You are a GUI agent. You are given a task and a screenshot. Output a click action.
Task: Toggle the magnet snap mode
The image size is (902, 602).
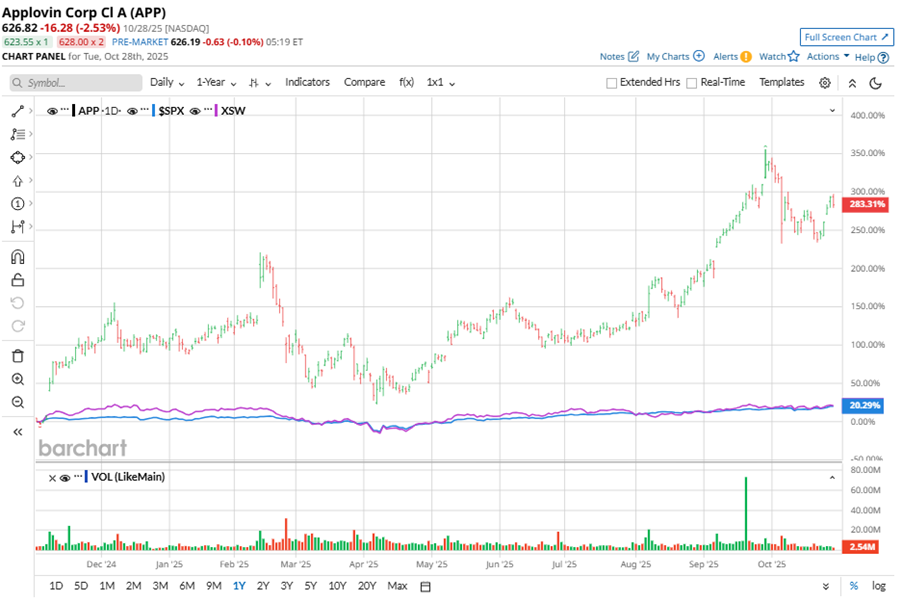pos(18,257)
